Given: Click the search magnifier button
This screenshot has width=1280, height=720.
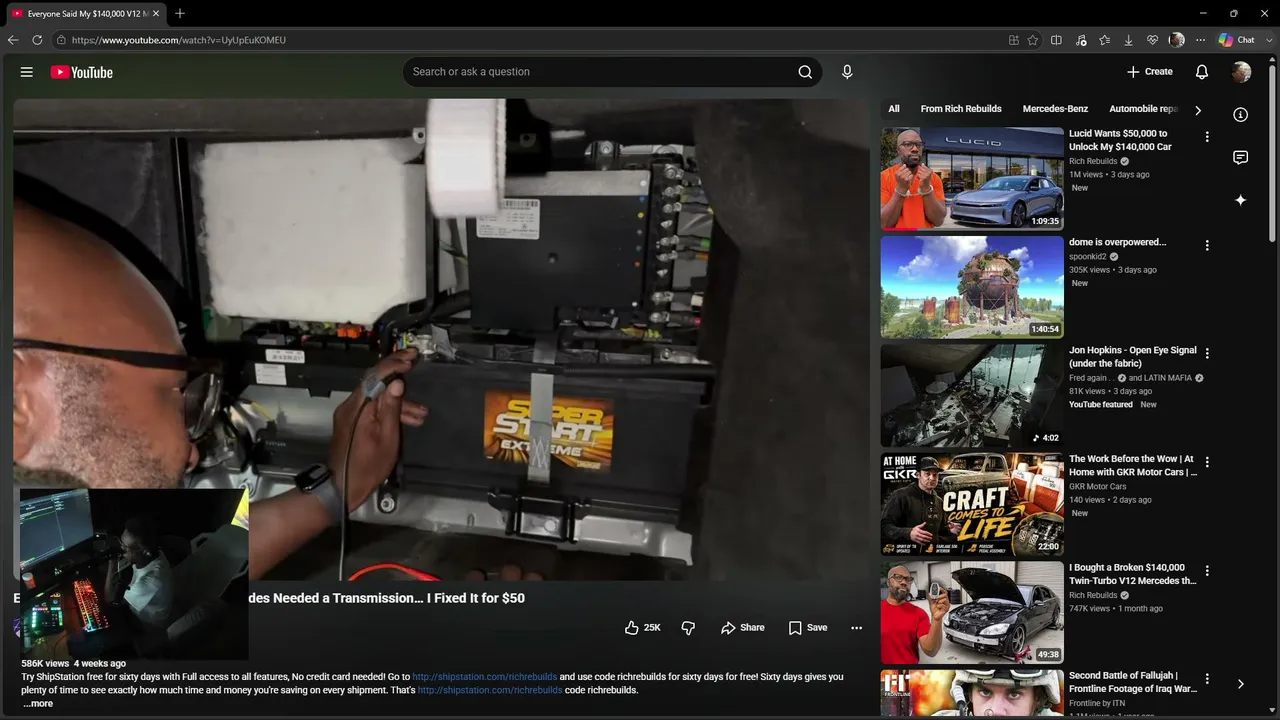Looking at the screenshot, I should (x=805, y=72).
